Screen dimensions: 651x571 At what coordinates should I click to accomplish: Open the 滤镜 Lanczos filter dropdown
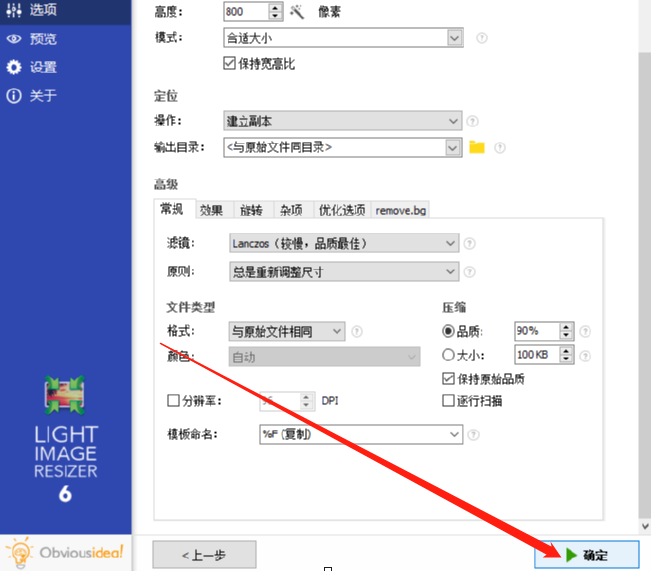(x=344, y=243)
